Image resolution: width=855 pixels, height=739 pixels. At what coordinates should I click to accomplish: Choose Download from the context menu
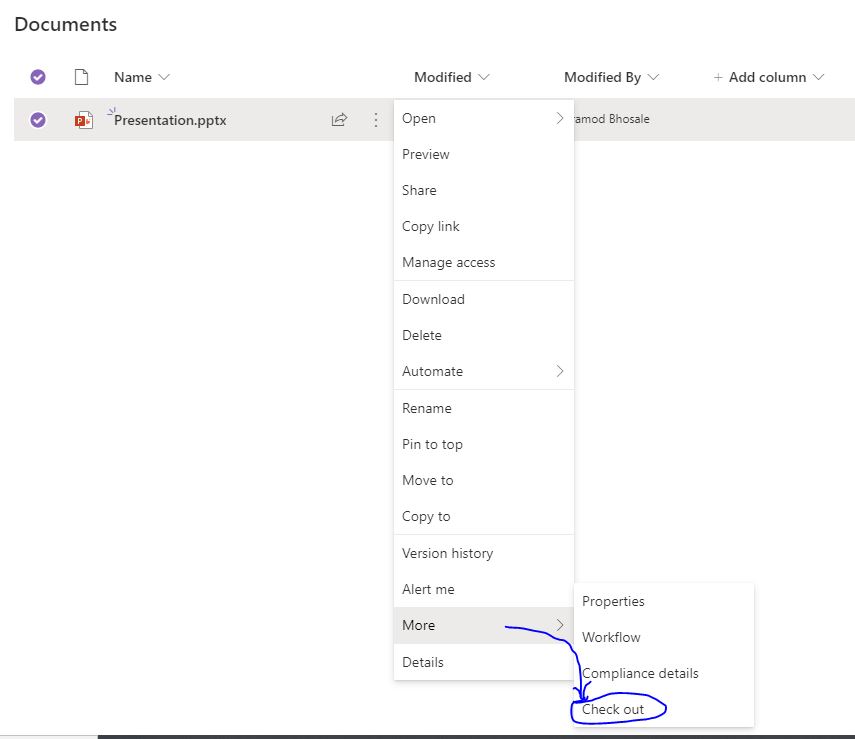(x=433, y=299)
